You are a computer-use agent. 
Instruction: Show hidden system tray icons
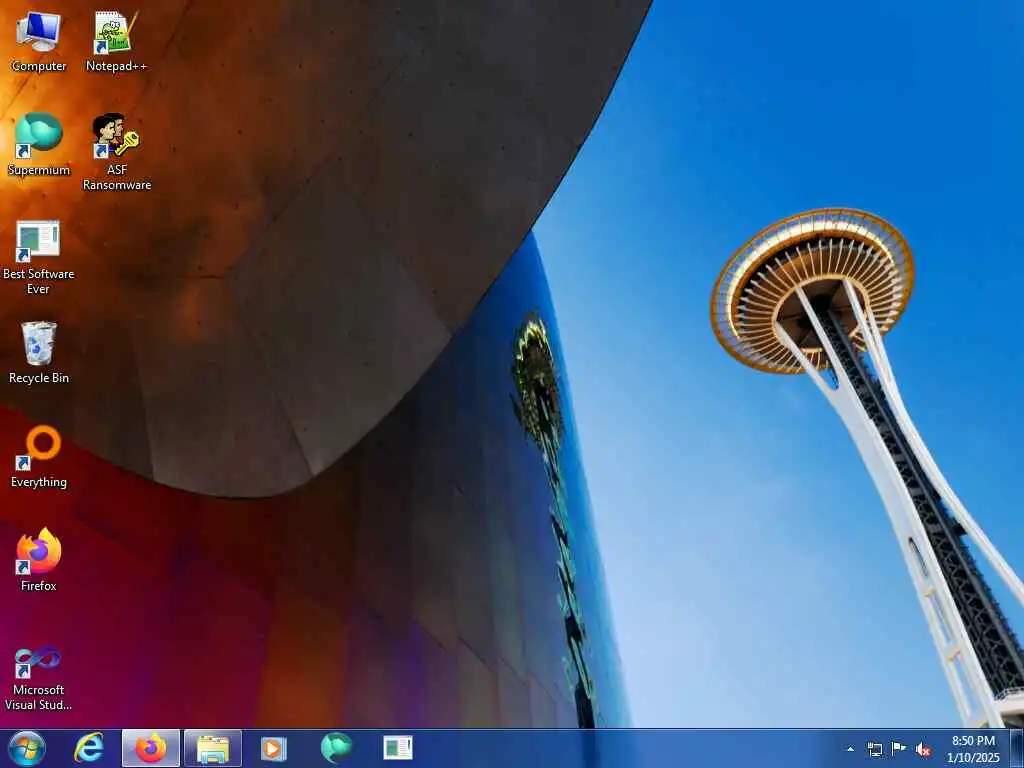(850, 749)
